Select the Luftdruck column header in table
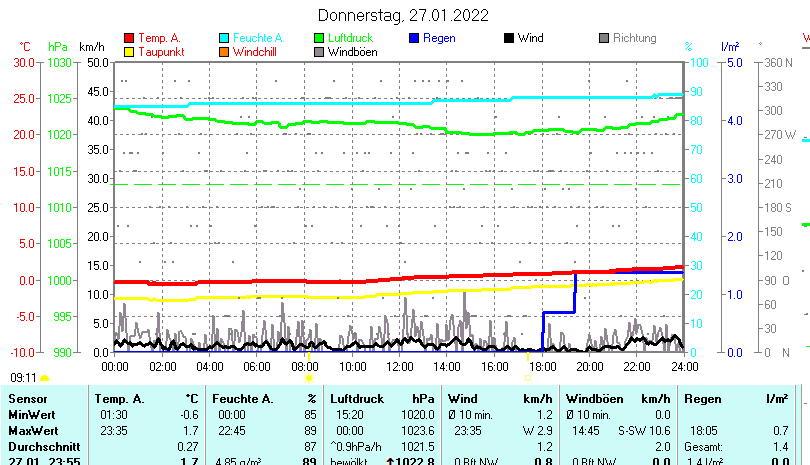The height and width of the screenshot is (465, 810). [x=356, y=399]
